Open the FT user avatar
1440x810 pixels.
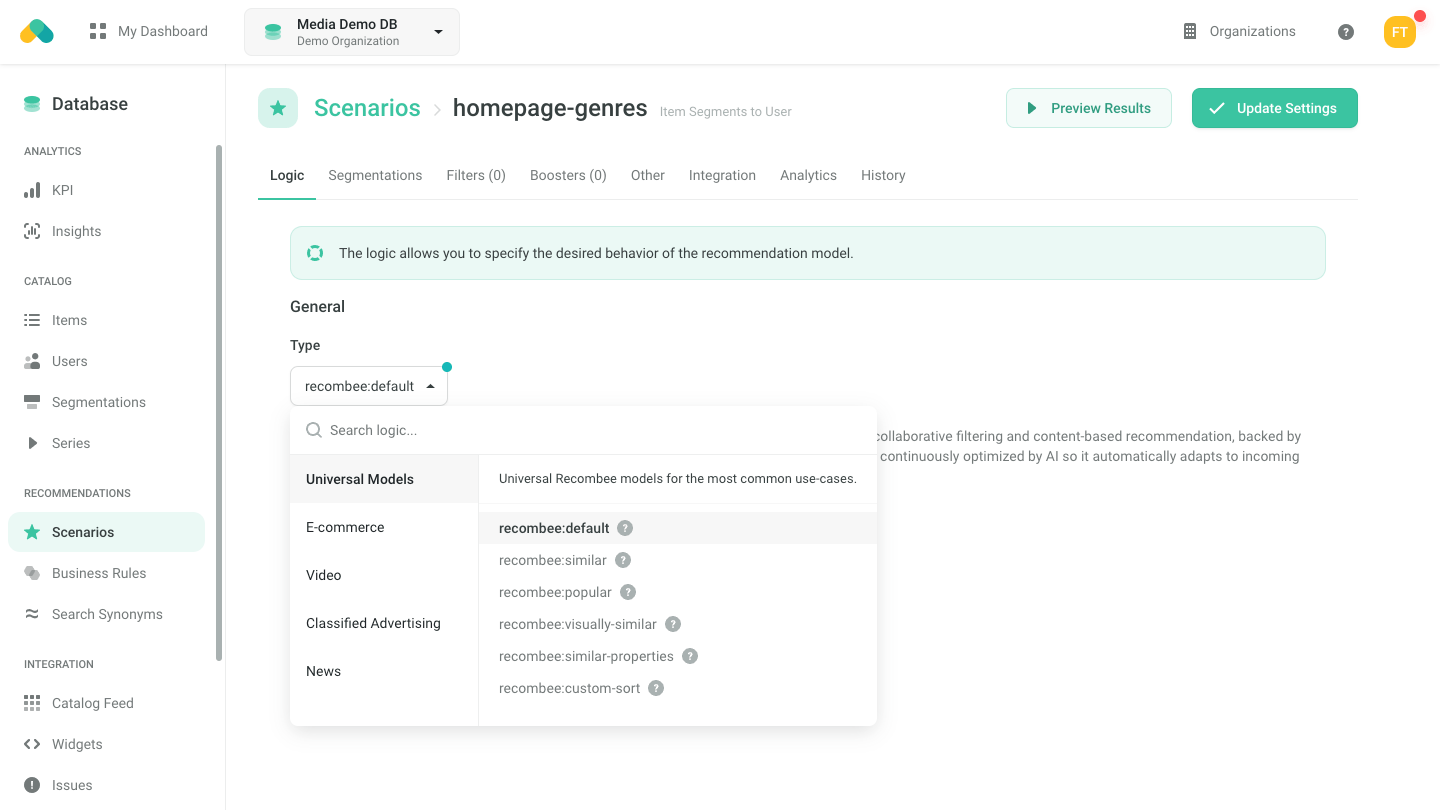pos(1400,32)
